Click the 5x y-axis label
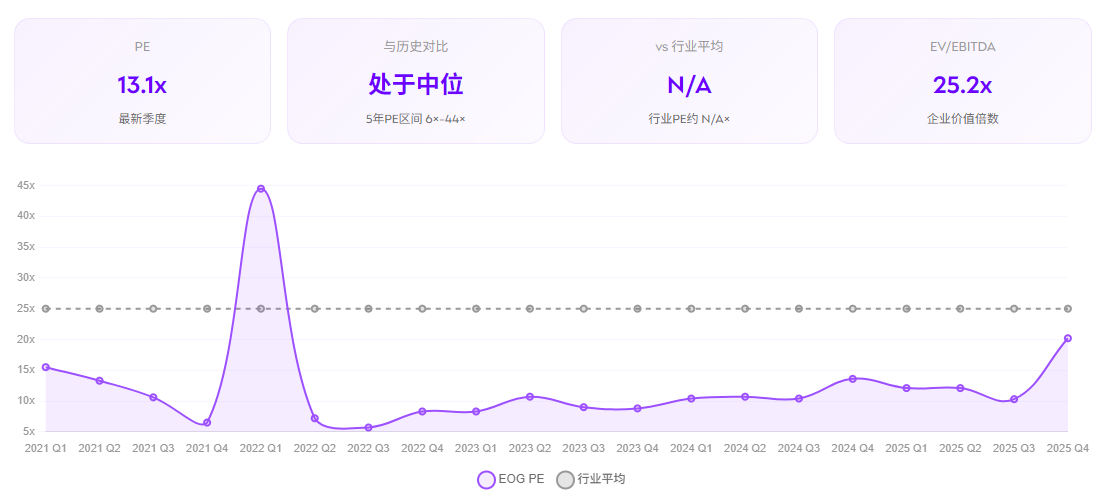This screenshot has width=1099, height=499. [x=29, y=432]
